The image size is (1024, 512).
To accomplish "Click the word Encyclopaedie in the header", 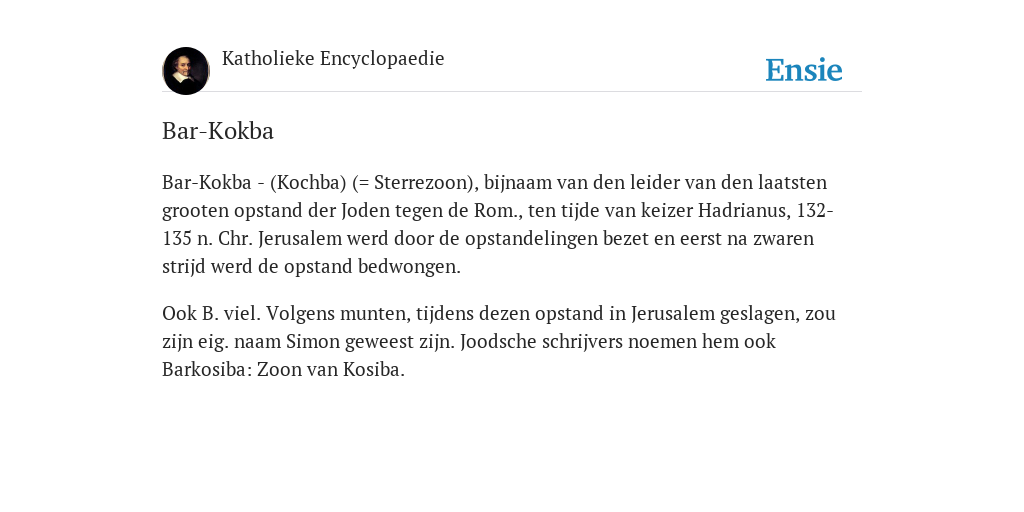I will (x=382, y=58).
